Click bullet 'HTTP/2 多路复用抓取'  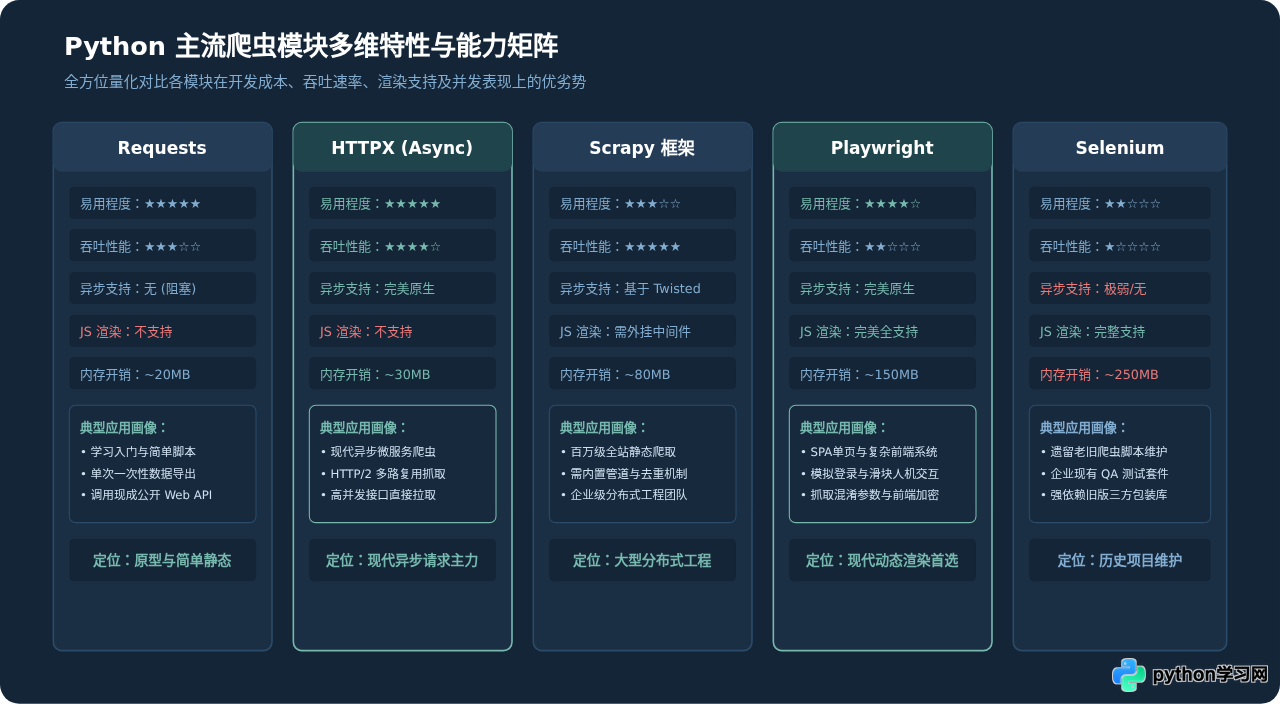pos(383,474)
